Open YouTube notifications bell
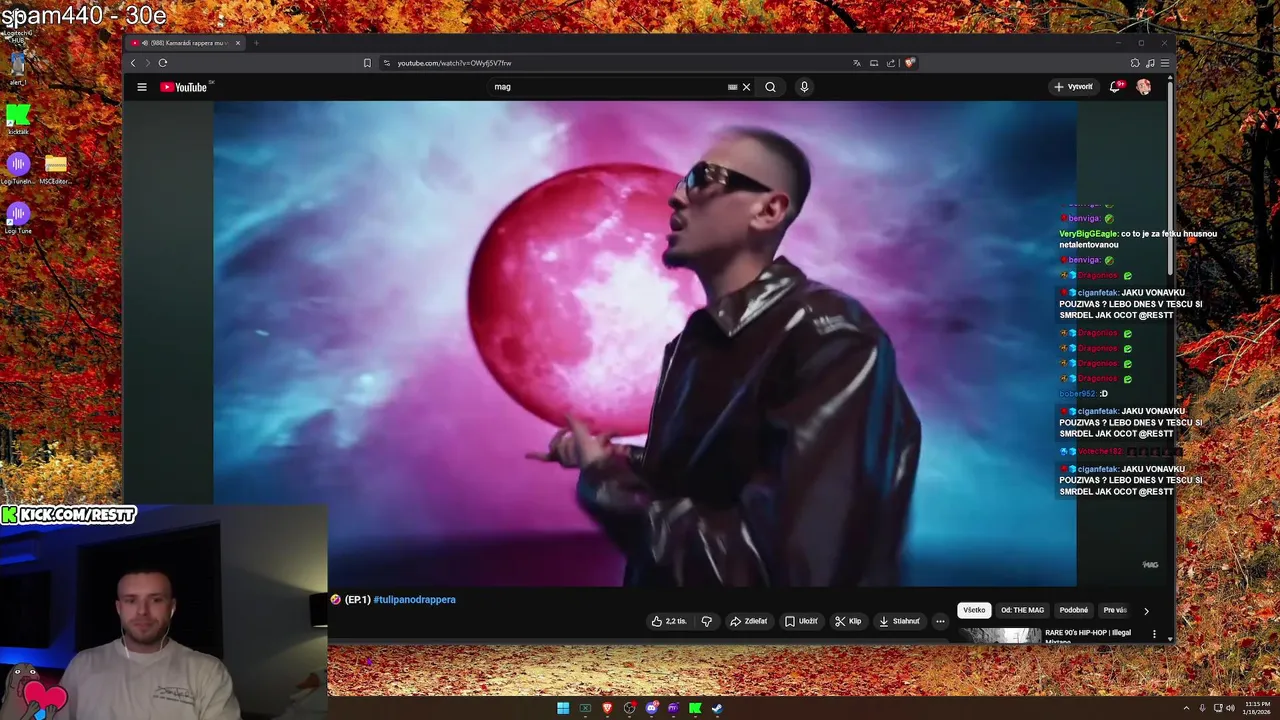 [1115, 87]
